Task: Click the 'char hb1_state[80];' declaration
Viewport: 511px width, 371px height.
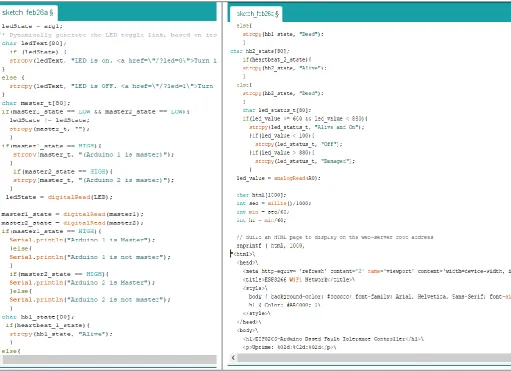Action: click(x=38, y=317)
